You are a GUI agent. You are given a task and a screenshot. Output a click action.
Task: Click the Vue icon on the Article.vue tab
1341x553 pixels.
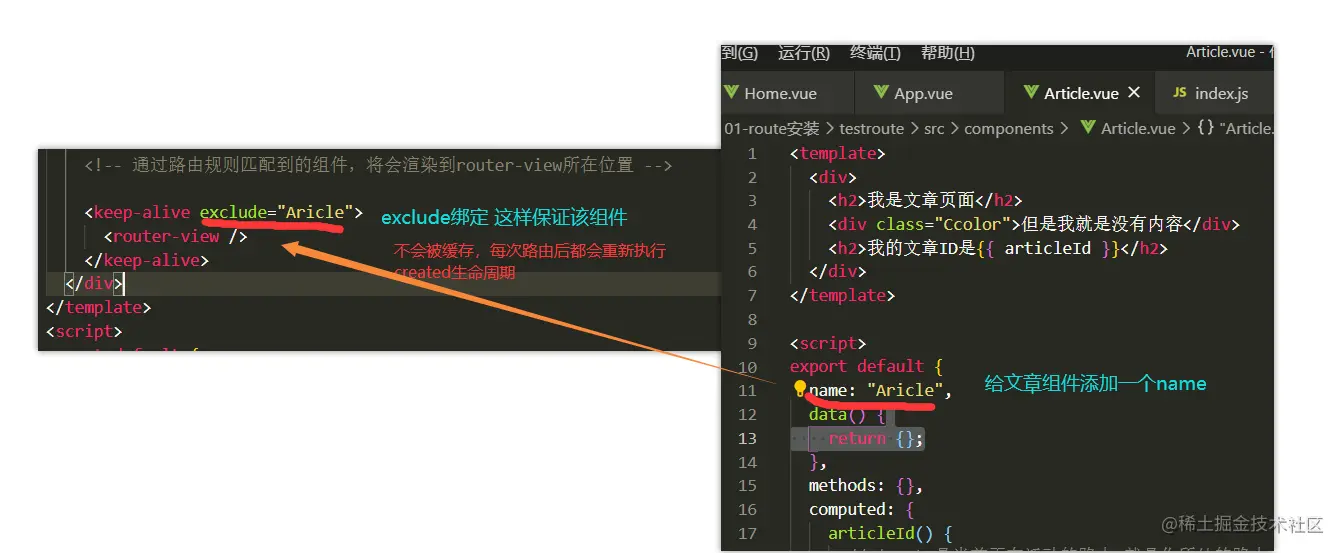click(1031, 93)
